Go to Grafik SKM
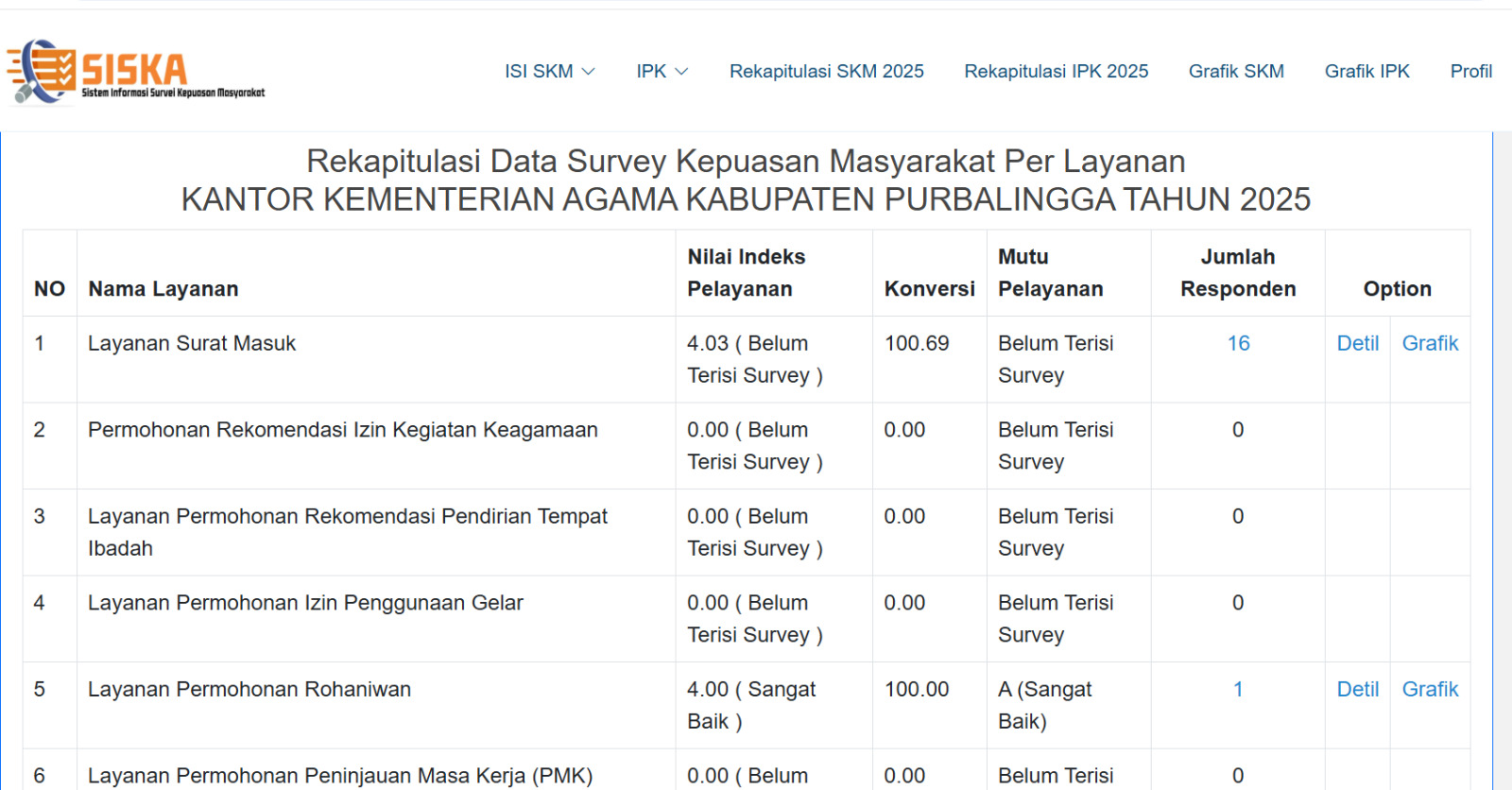This screenshot has width=1512, height=790. tap(1236, 71)
